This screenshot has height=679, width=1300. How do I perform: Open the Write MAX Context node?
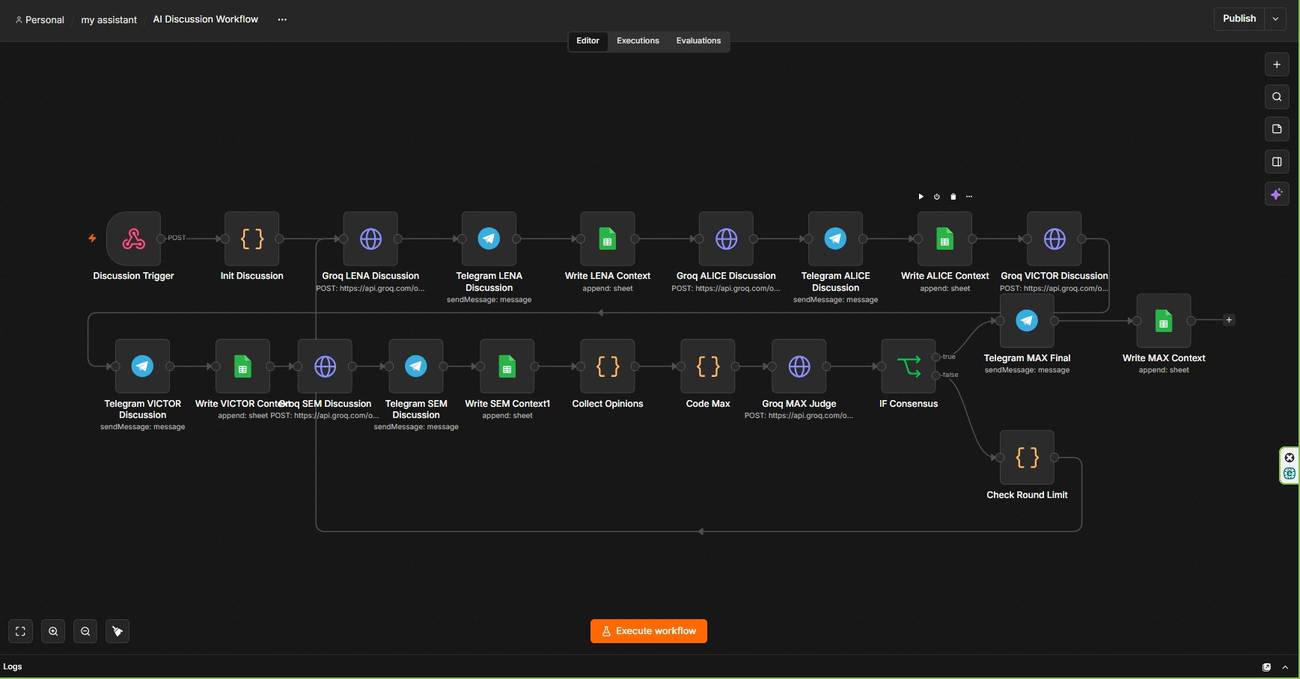point(1163,321)
